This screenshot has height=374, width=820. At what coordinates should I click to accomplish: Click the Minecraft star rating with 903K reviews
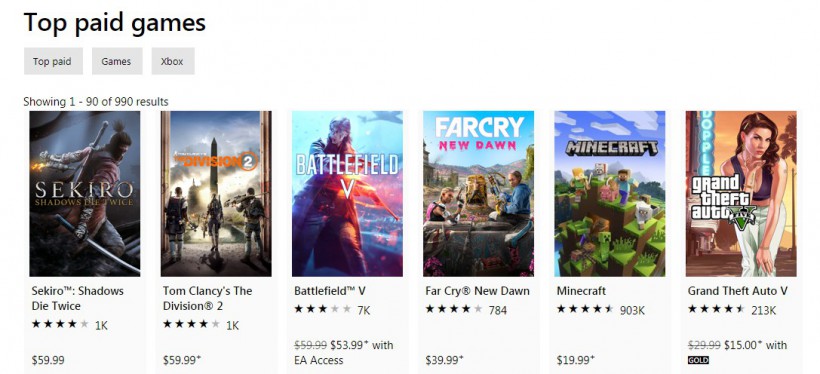click(600, 310)
